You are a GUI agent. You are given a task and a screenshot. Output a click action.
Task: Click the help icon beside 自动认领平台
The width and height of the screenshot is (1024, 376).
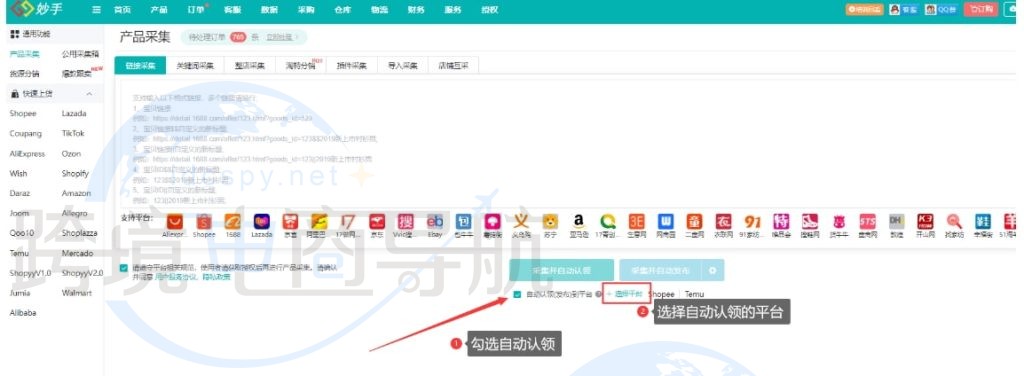[x=598, y=294]
